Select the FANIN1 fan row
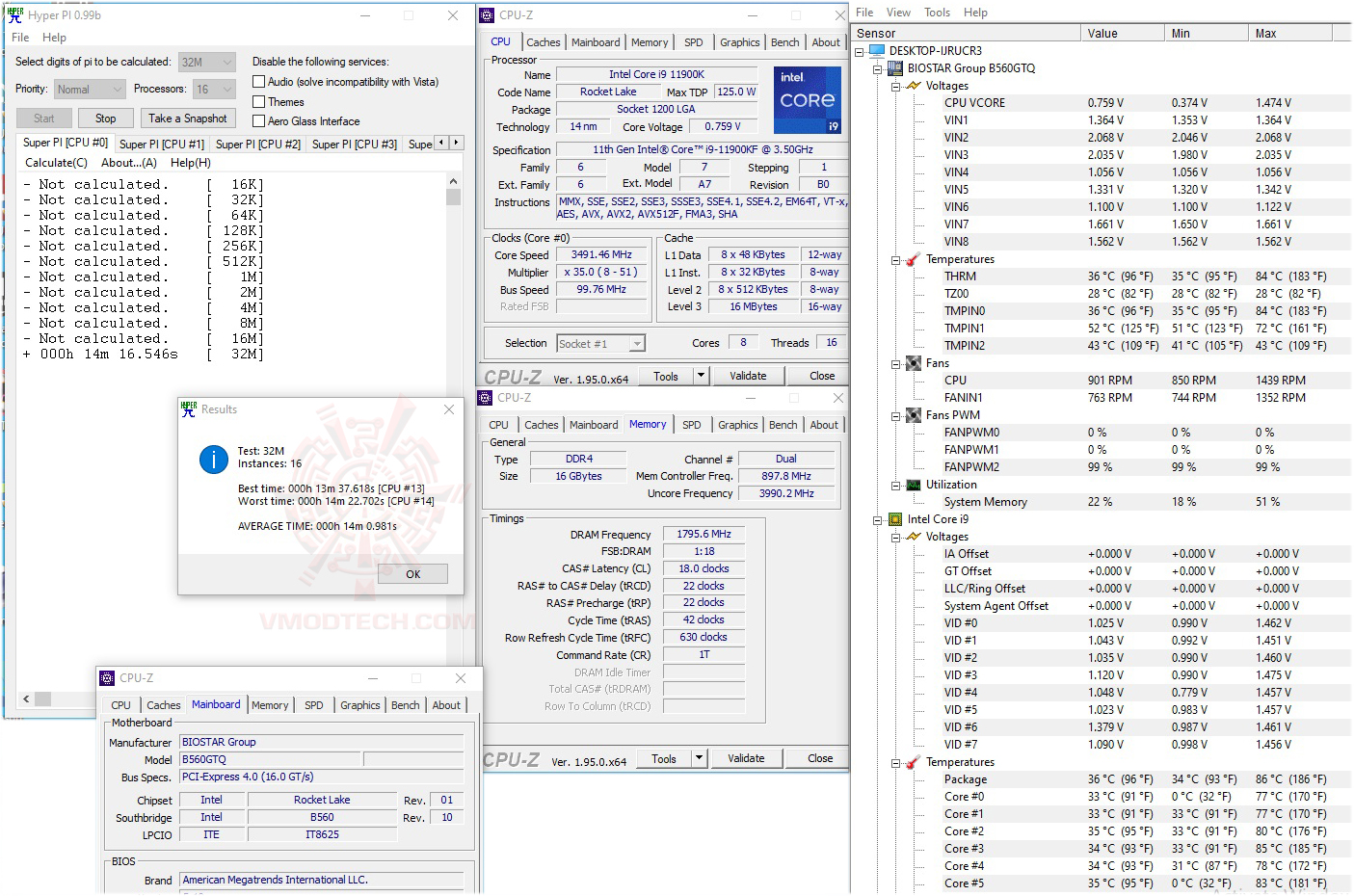The height and width of the screenshot is (896, 1354). click(x=1099, y=398)
